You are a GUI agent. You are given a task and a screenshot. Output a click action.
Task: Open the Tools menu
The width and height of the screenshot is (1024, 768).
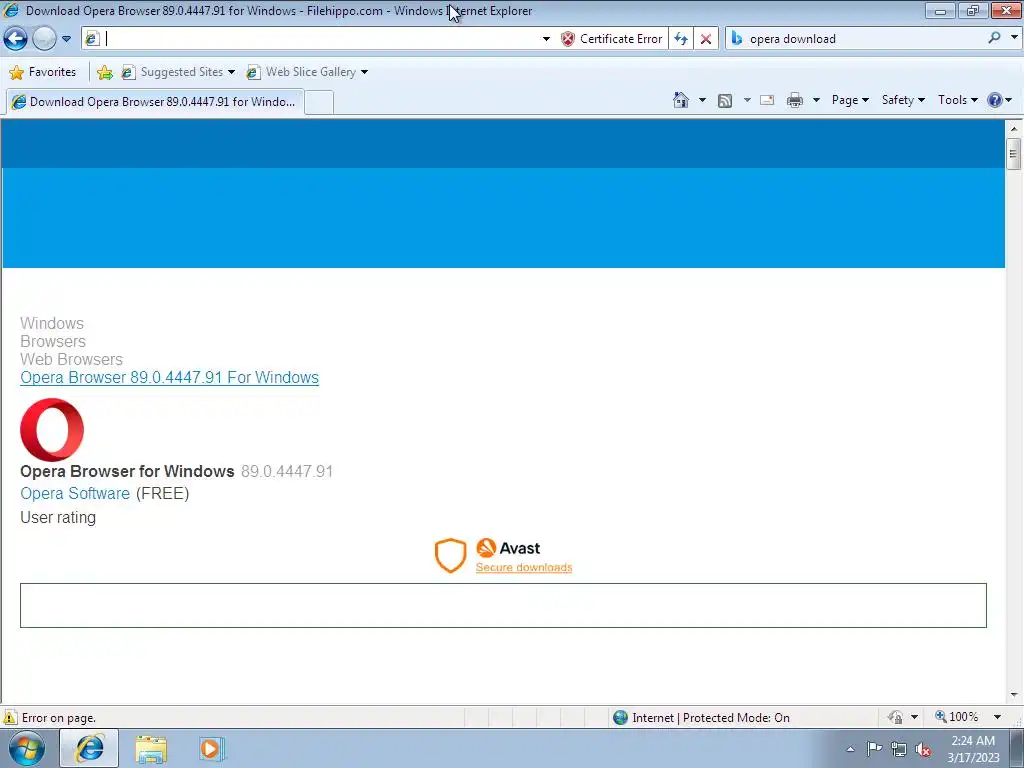point(957,100)
